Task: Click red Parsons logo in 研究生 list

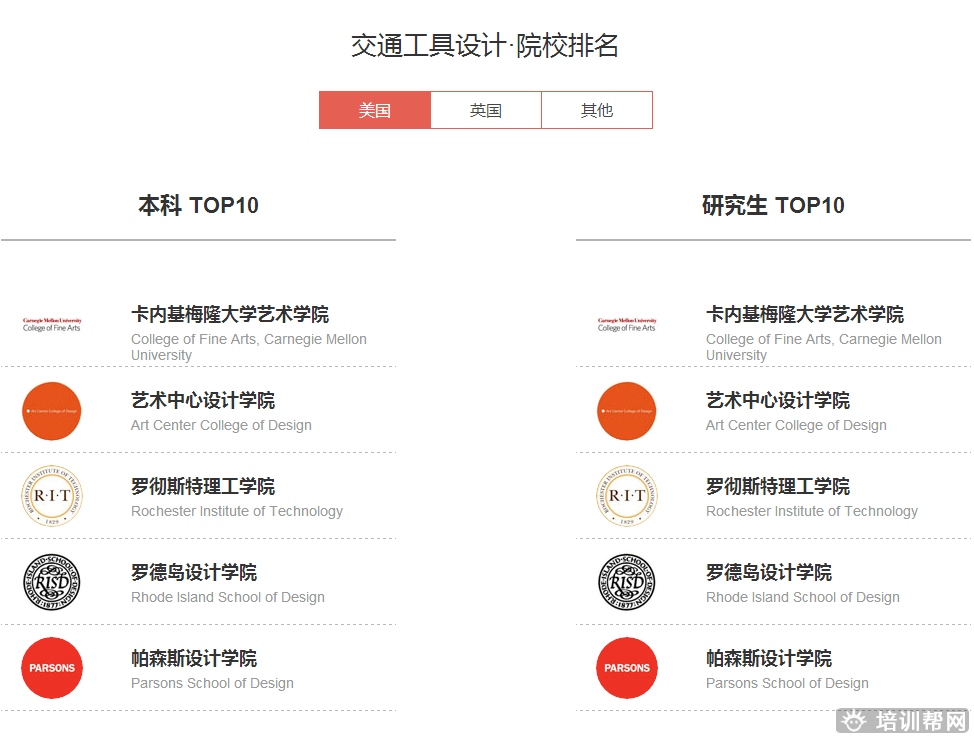Action: 627,668
